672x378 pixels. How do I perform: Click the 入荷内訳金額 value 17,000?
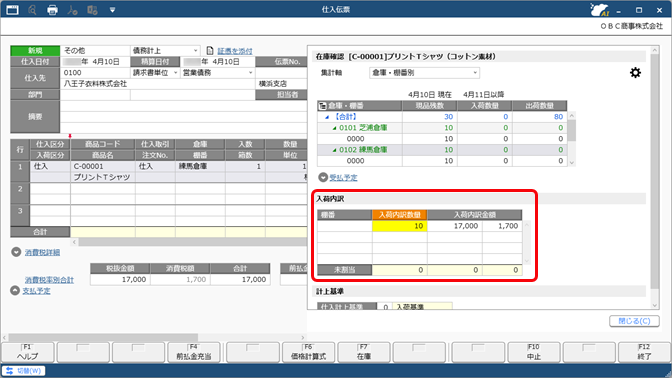(x=454, y=226)
